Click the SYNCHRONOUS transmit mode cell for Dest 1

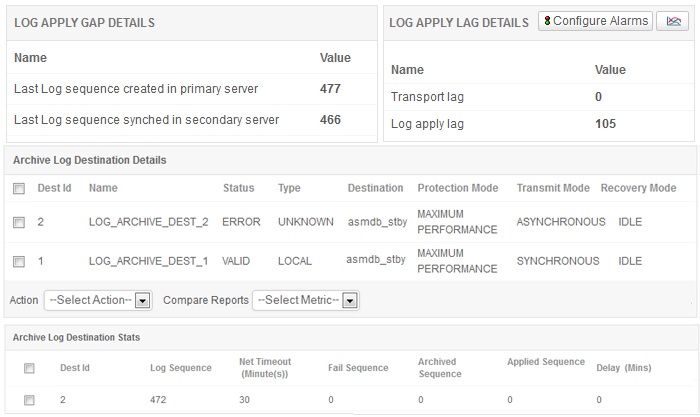click(x=558, y=261)
